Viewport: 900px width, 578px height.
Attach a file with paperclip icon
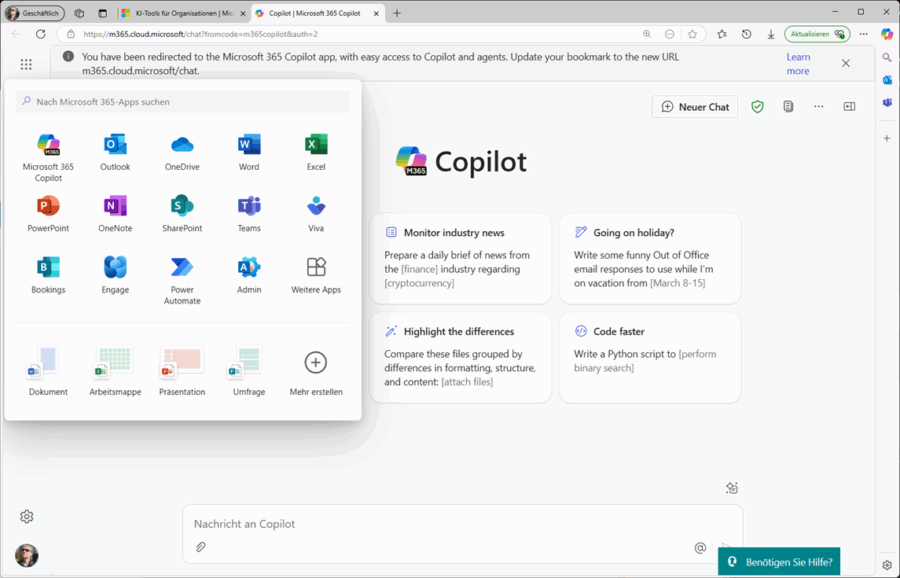200,547
